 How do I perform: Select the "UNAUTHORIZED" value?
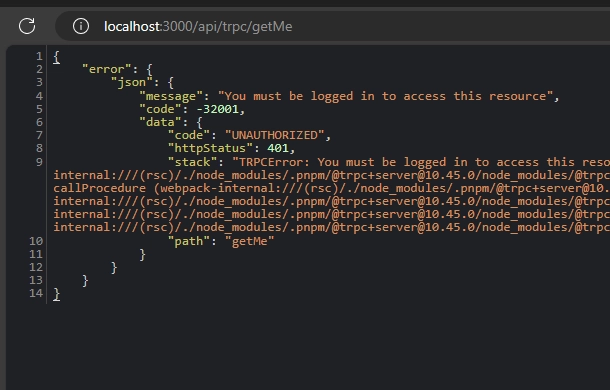(x=274, y=135)
